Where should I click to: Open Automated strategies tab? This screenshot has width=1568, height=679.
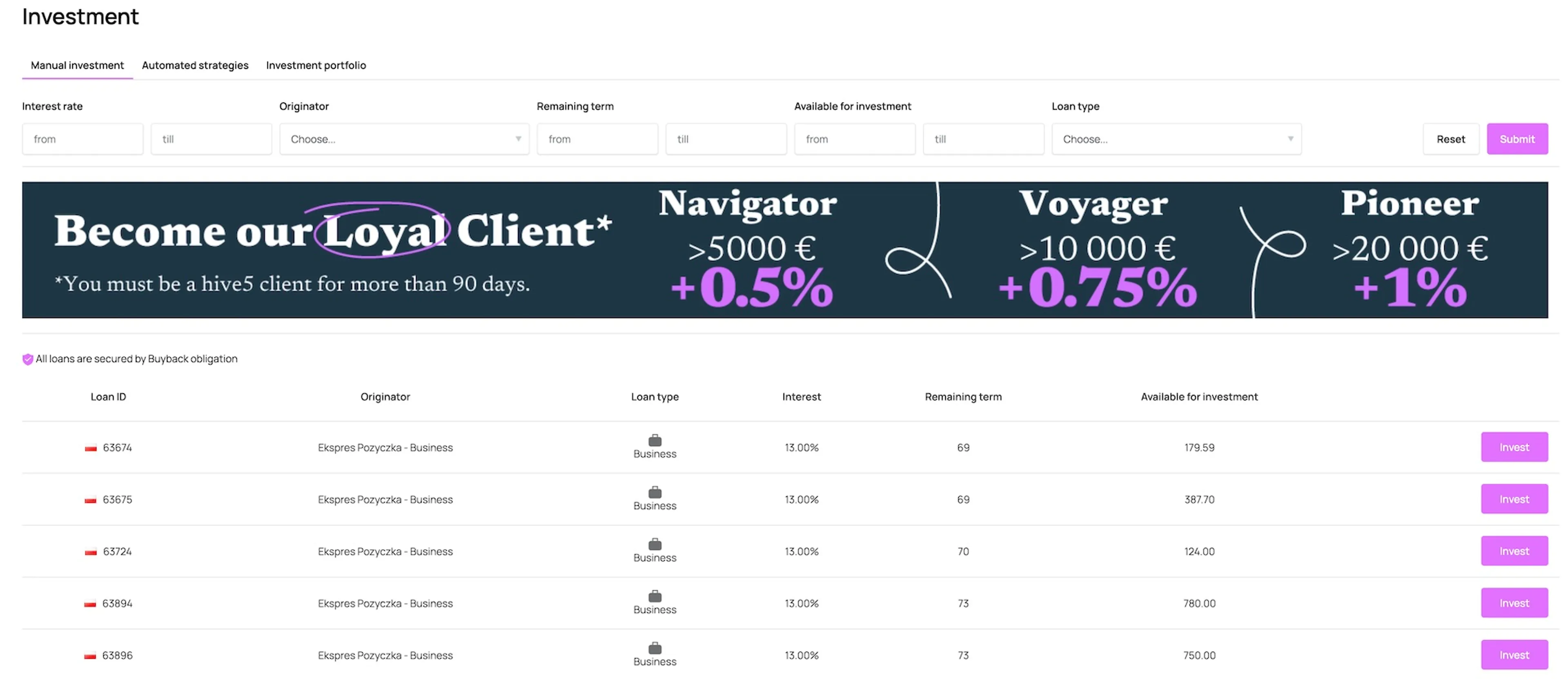click(195, 65)
